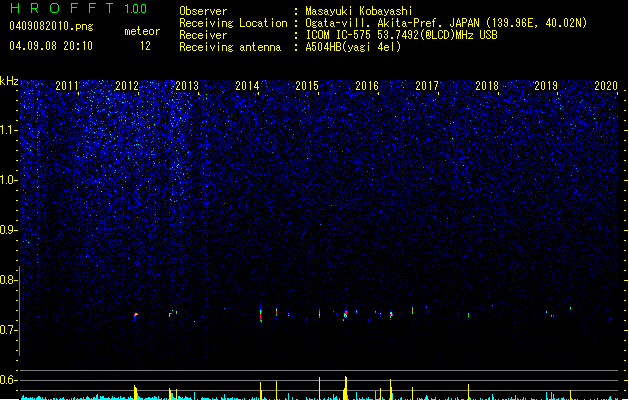Click time marker 2018
This screenshot has height=400, width=629.
487,86
